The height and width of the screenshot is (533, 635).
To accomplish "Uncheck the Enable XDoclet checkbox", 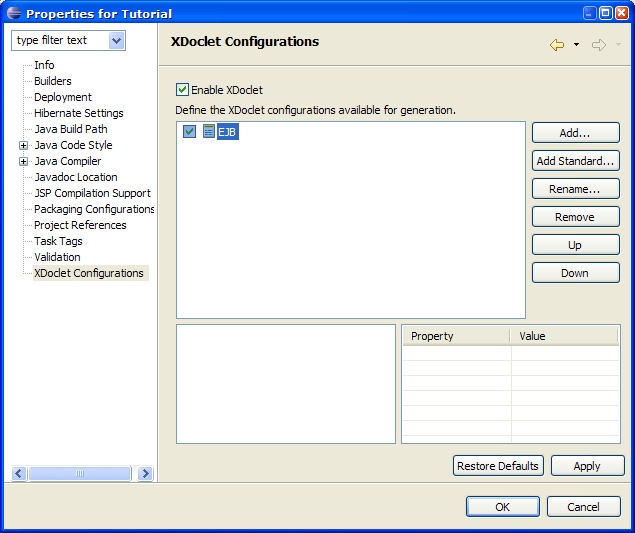I will click(182, 90).
